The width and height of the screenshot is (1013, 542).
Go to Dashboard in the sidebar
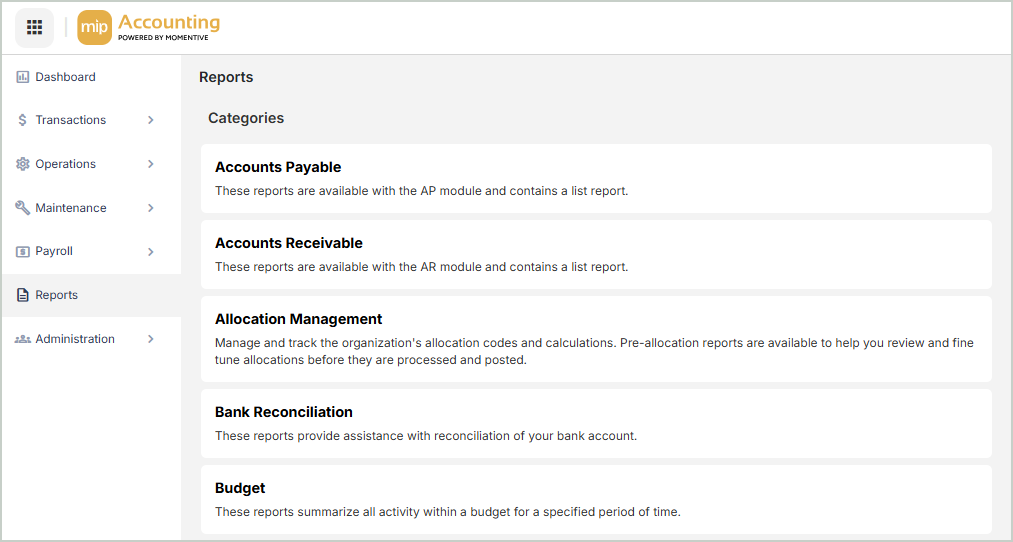[65, 77]
